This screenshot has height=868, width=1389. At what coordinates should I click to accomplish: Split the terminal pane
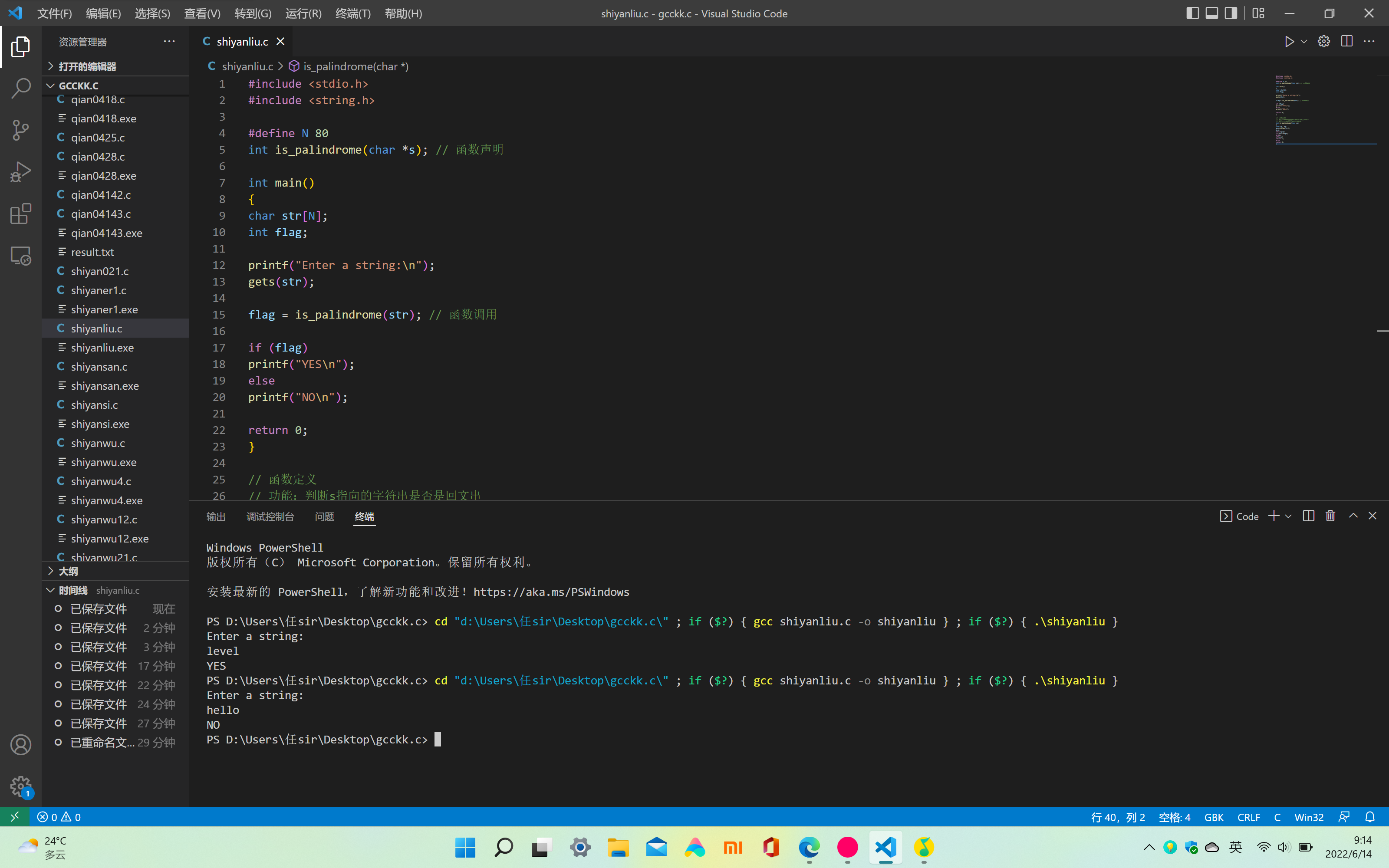tap(1309, 516)
